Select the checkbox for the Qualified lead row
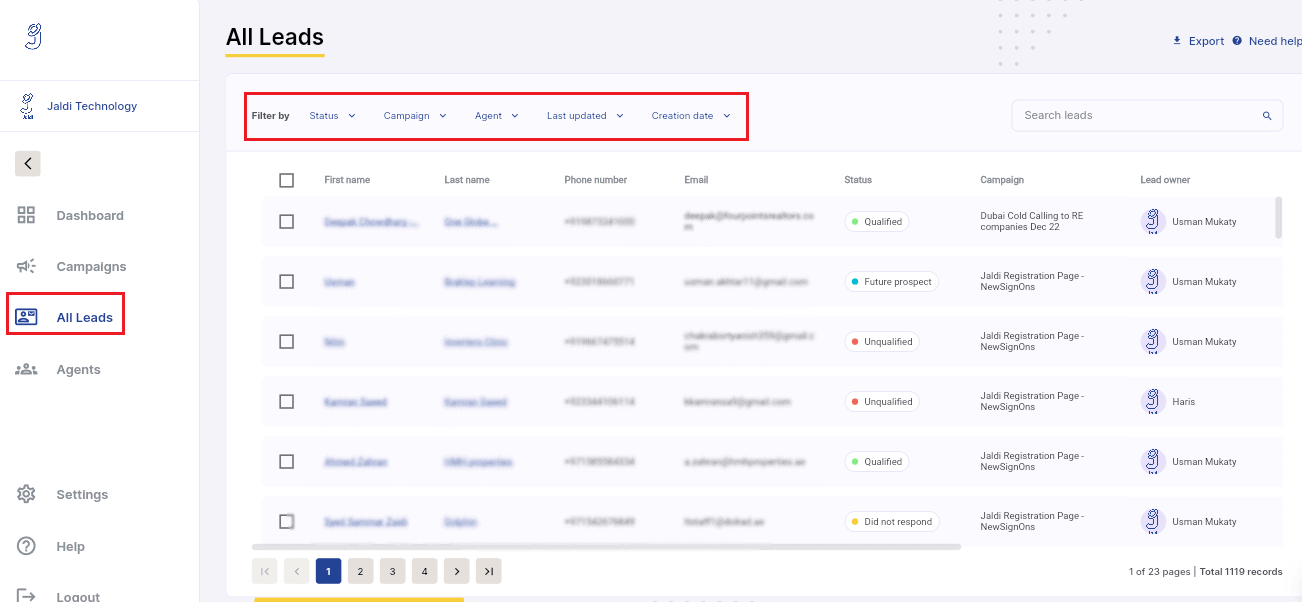Image resolution: width=1302 pixels, height=602 pixels. pyautogui.click(x=287, y=221)
